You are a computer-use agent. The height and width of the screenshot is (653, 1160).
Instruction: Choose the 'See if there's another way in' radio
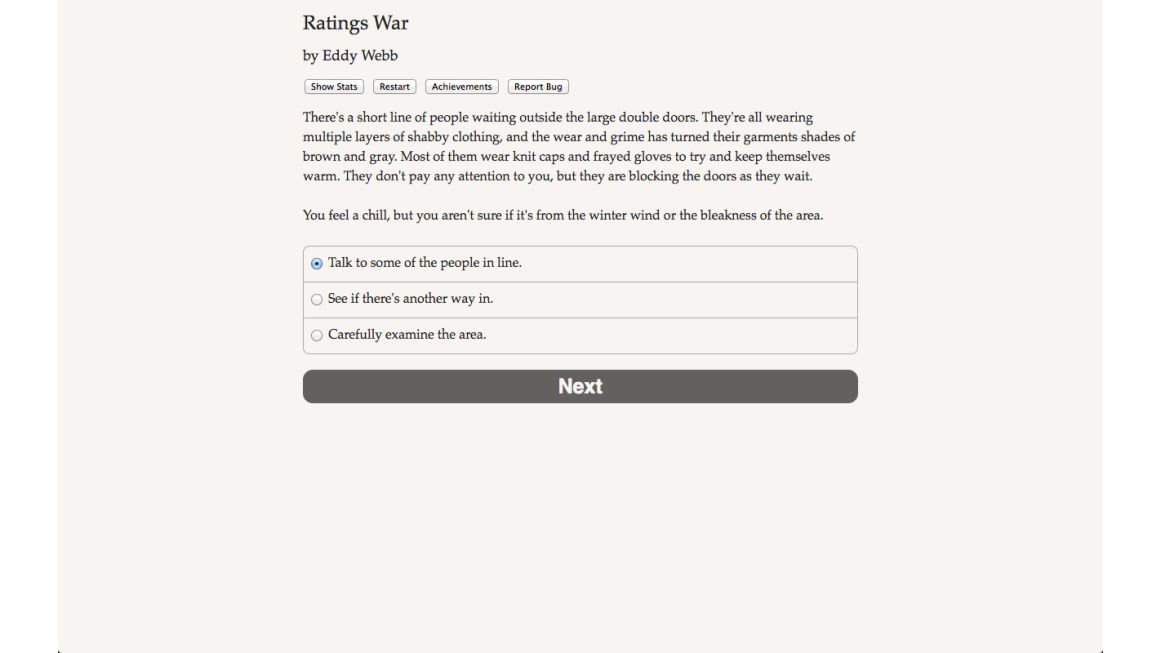tap(317, 300)
